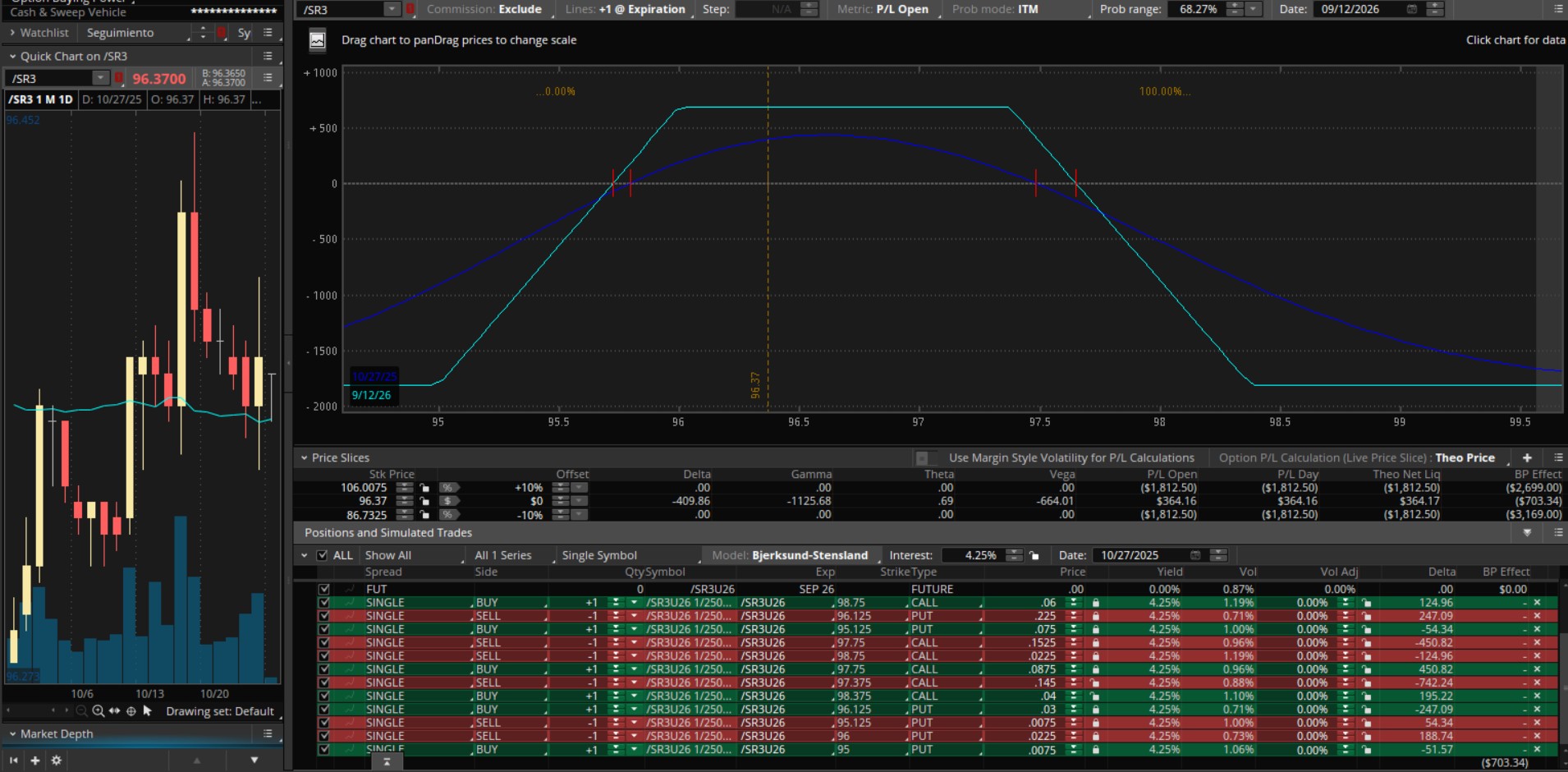The width and height of the screenshot is (1568, 772).
Task: Open the Quick Chart gadget actions menu
Action: [268, 56]
